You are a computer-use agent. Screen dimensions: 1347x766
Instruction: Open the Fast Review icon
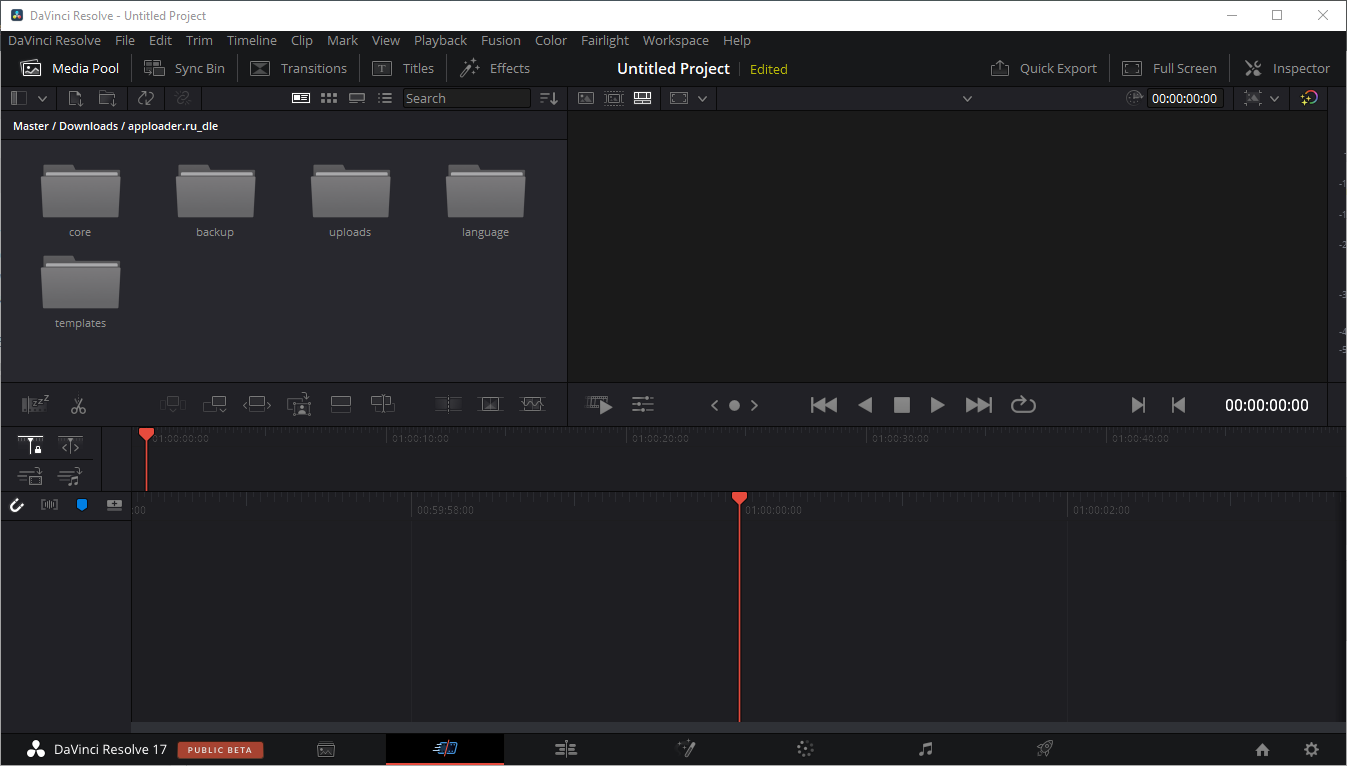pos(599,405)
